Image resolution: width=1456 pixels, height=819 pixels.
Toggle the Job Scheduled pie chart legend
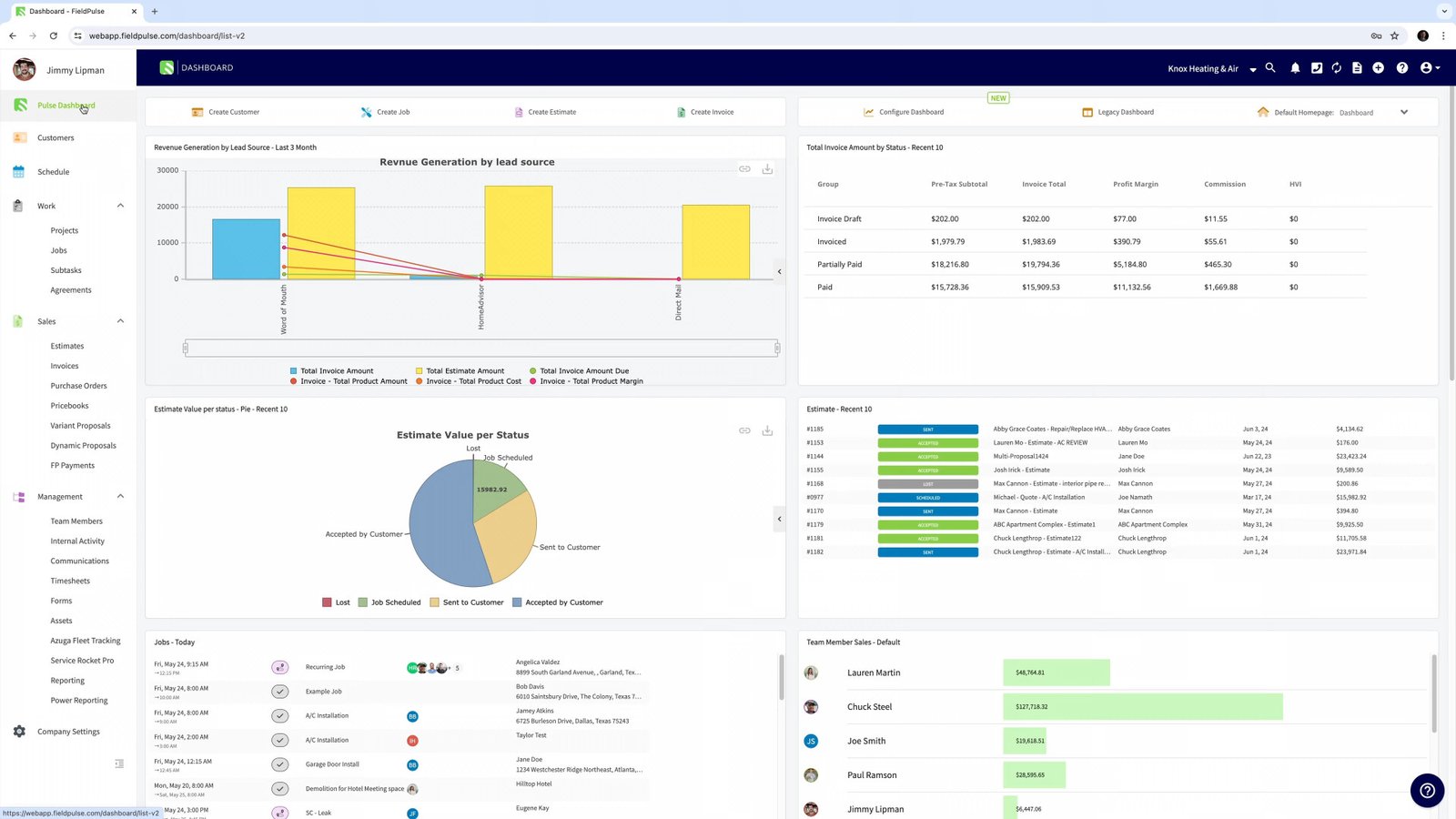click(x=389, y=602)
